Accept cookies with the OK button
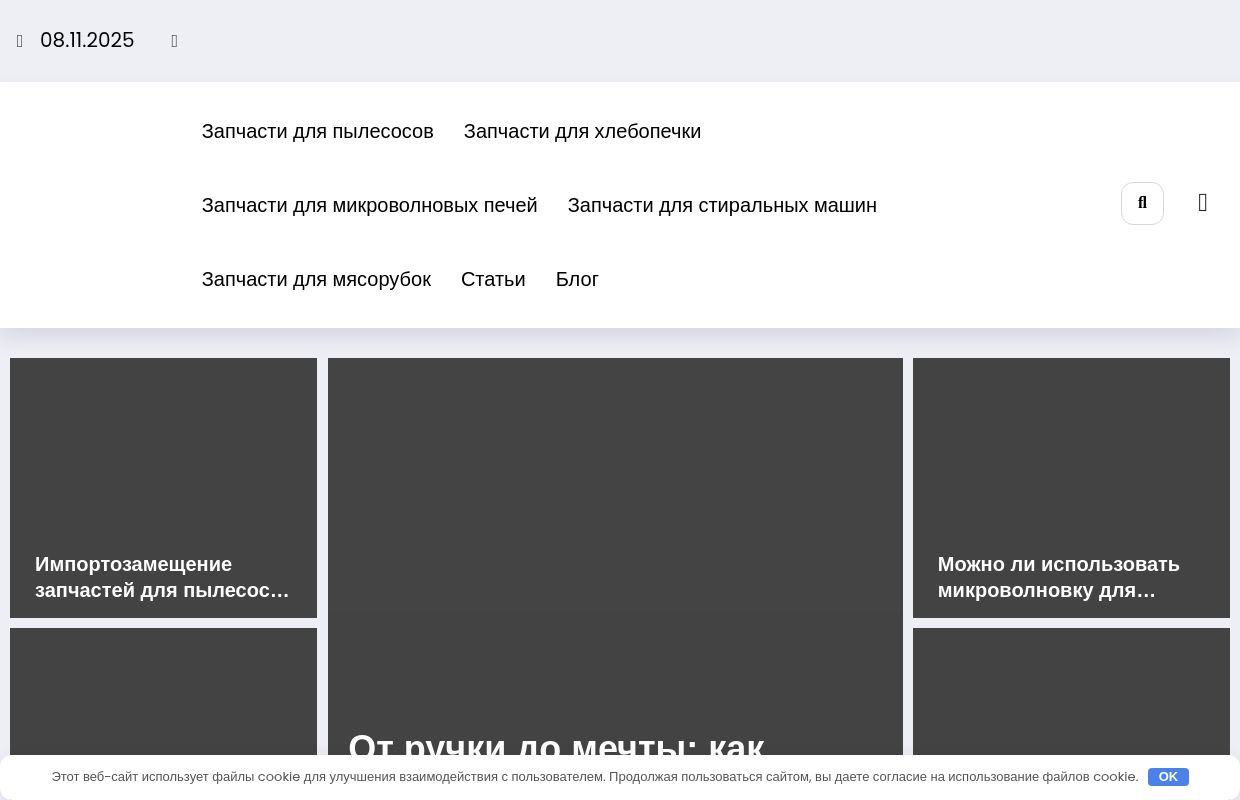 tap(1167, 777)
